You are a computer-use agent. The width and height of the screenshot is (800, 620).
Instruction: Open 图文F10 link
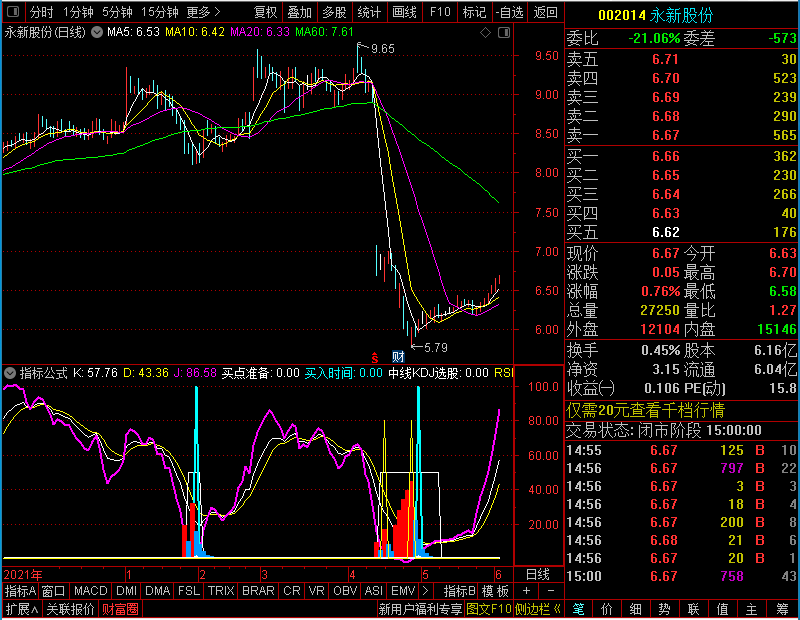pos(489,609)
